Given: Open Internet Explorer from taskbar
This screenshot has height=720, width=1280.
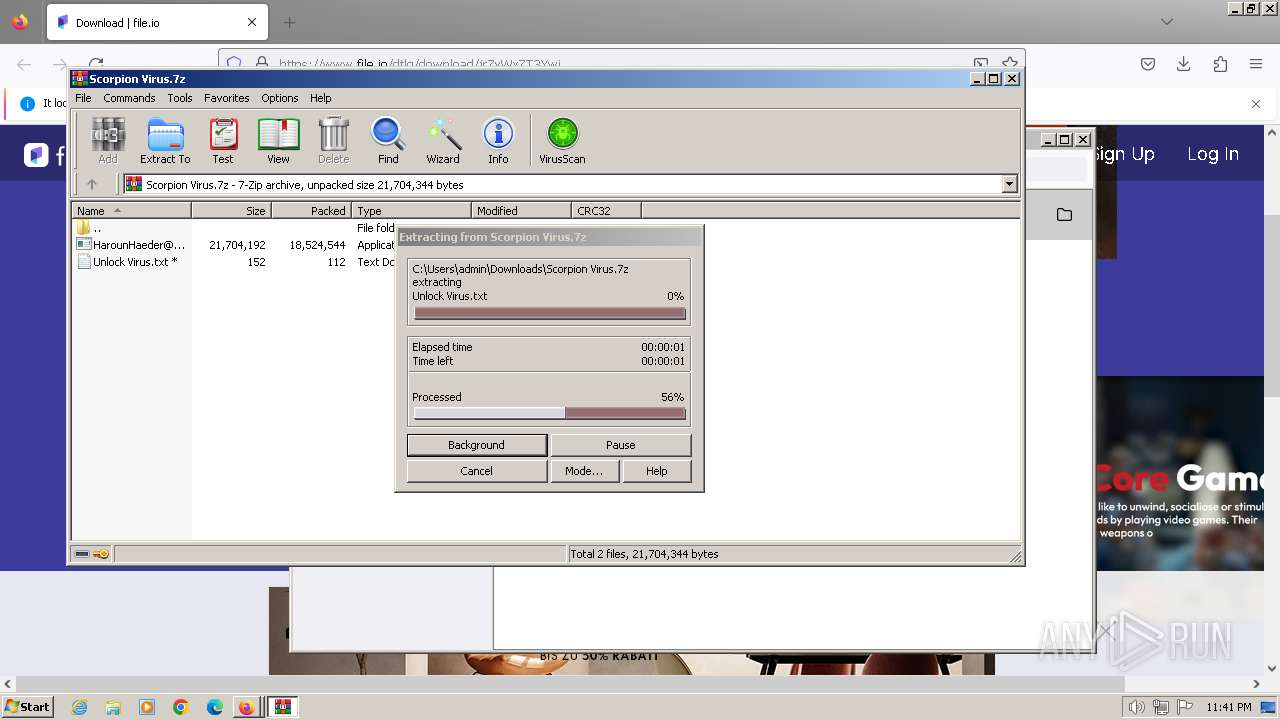Looking at the screenshot, I should click(79, 707).
